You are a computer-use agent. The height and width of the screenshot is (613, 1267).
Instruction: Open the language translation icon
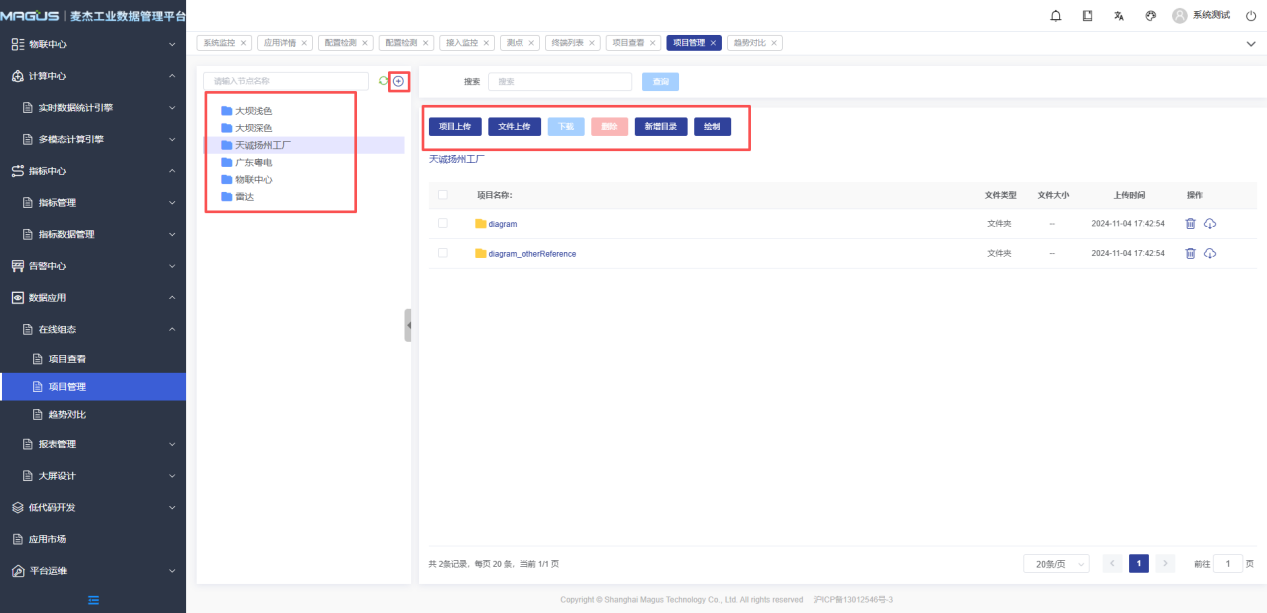(x=1119, y=16)
